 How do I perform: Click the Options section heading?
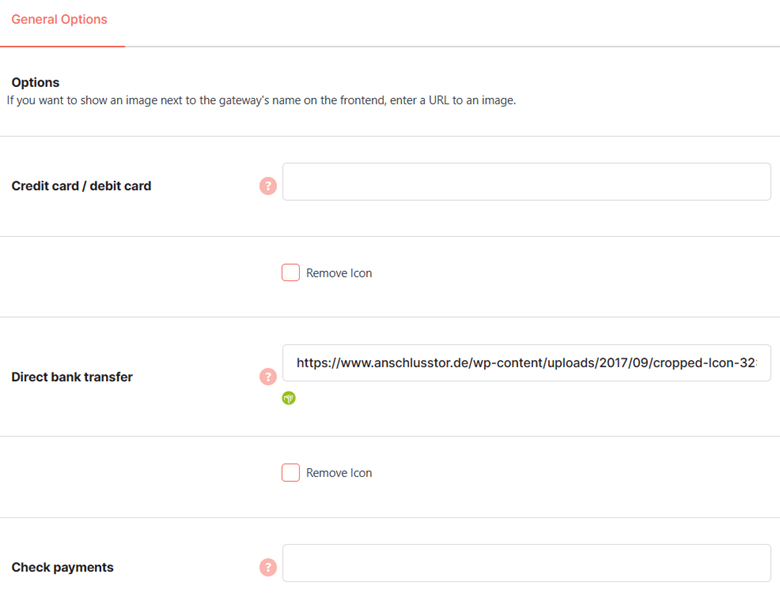point(35,83)
